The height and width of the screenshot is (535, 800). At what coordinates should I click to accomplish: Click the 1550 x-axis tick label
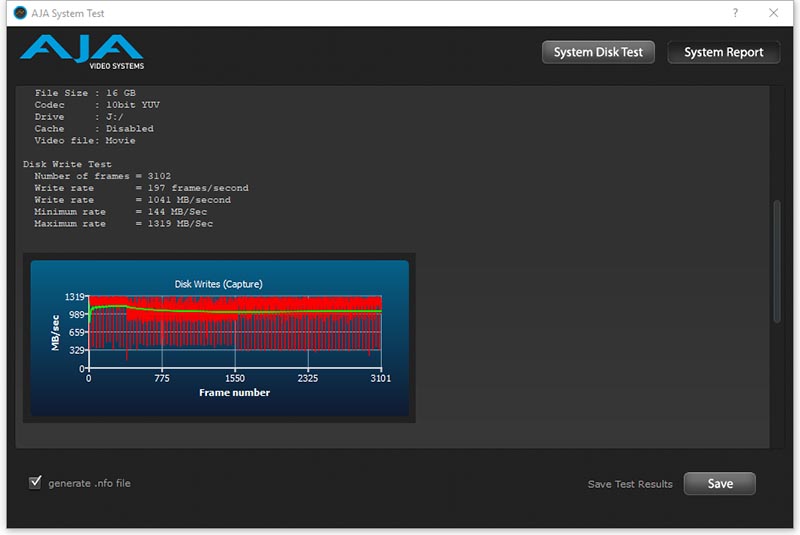point(235,378)
